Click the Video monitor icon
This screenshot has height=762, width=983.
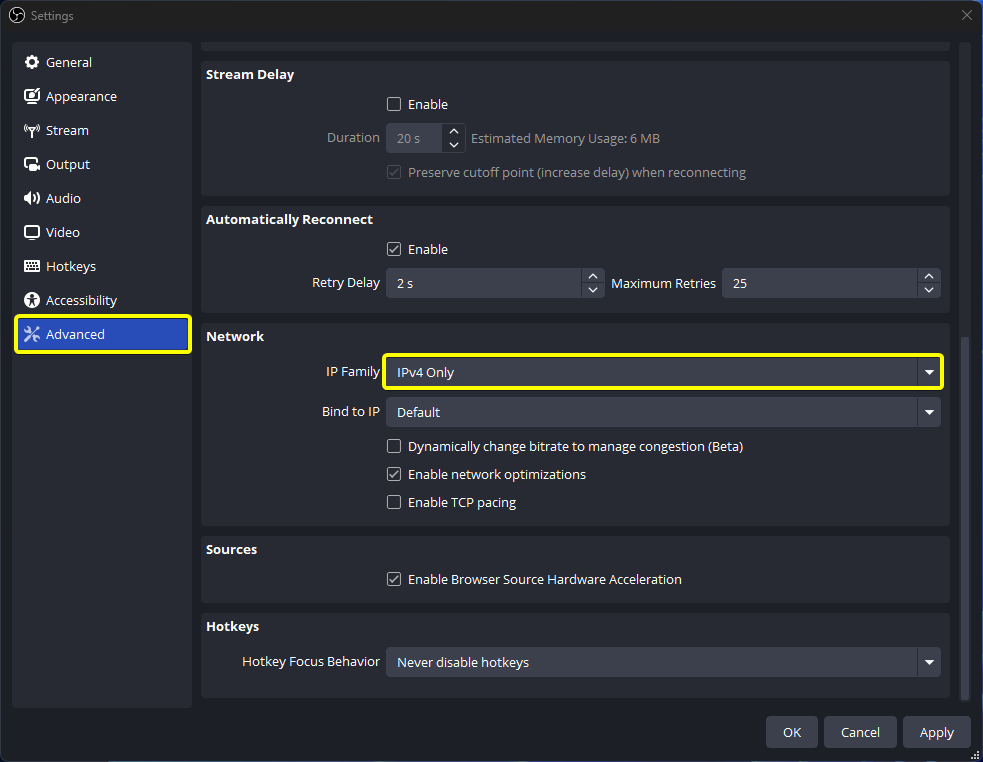coord(31,232)
